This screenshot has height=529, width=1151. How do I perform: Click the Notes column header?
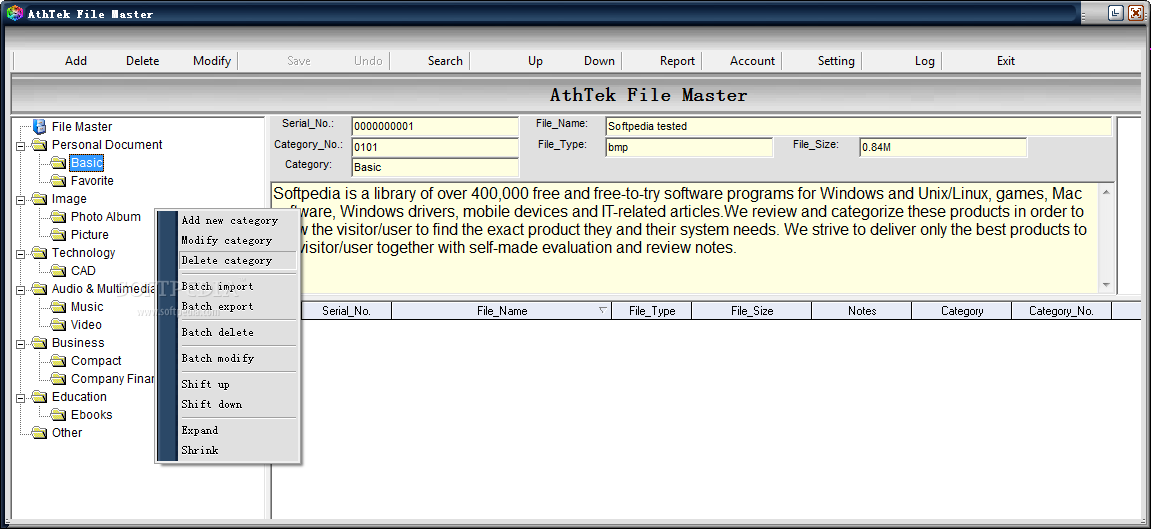pos(862,311)
